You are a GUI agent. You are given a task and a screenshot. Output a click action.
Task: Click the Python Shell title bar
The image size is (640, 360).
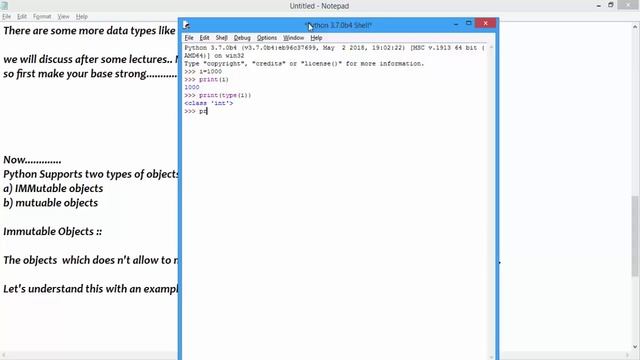tap(338, 25)
